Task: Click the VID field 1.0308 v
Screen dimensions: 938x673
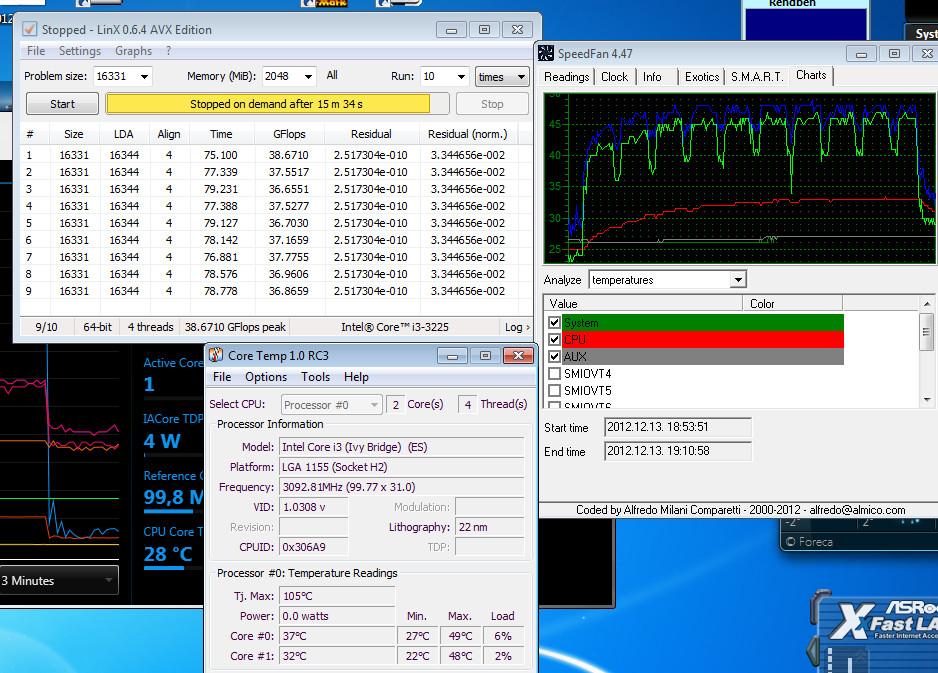Action: pos(313,507)
